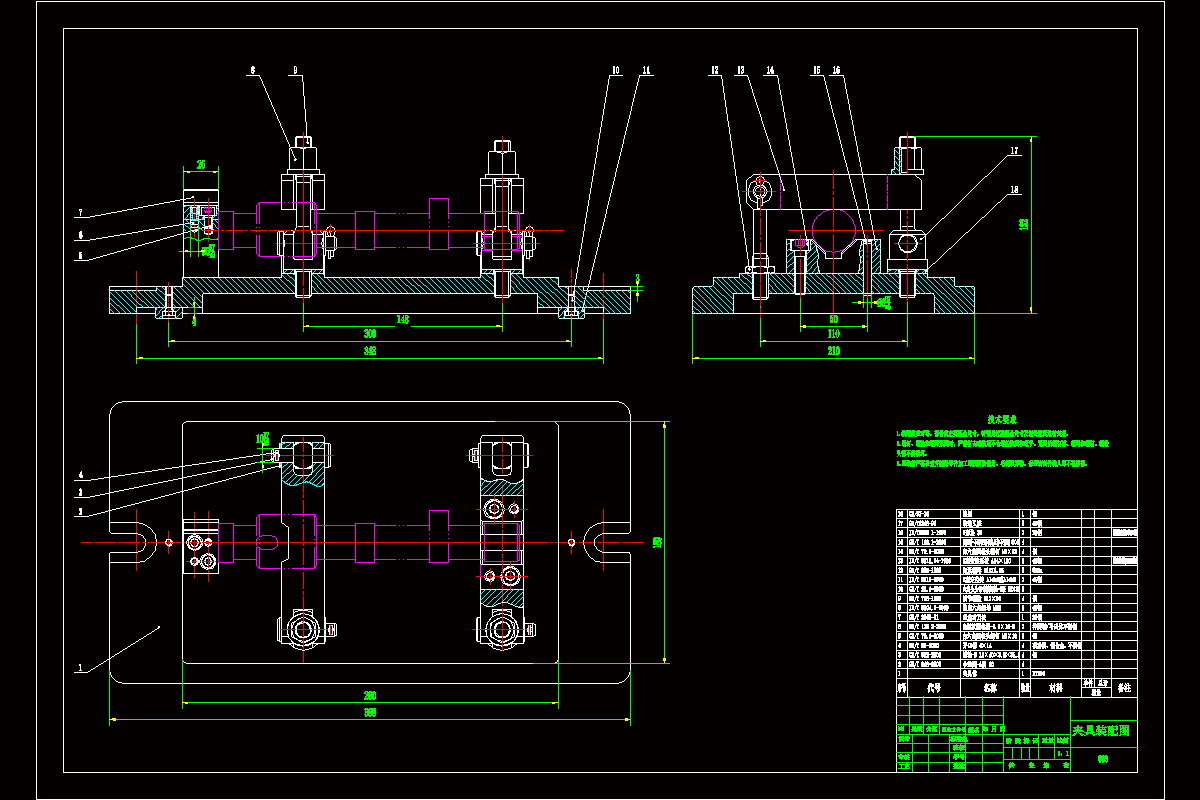
Task: Select part balloon number 13
Action: pos(742,71)
